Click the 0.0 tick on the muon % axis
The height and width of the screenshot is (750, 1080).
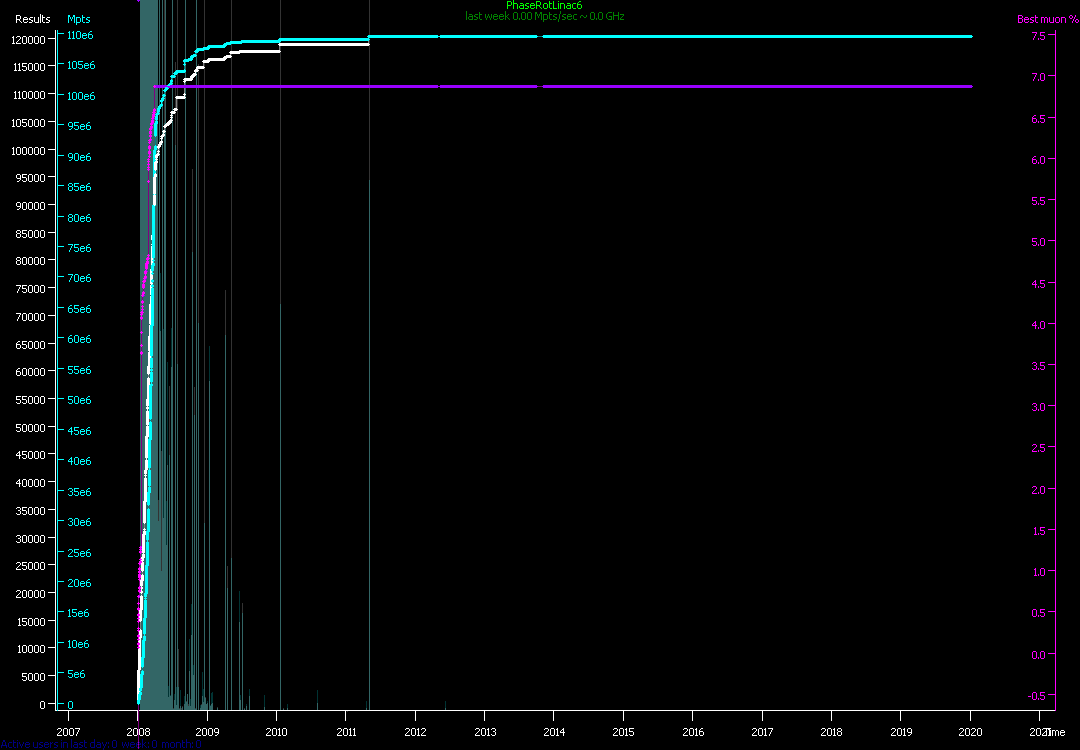[x=1039, y=655]
